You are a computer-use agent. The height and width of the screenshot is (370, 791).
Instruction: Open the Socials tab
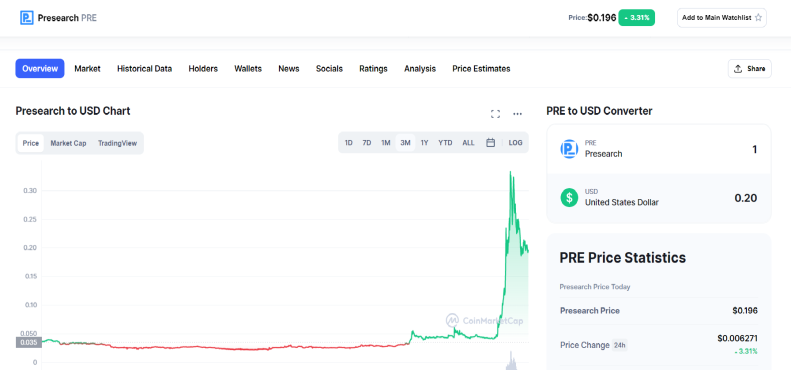(x=329, y=69)
